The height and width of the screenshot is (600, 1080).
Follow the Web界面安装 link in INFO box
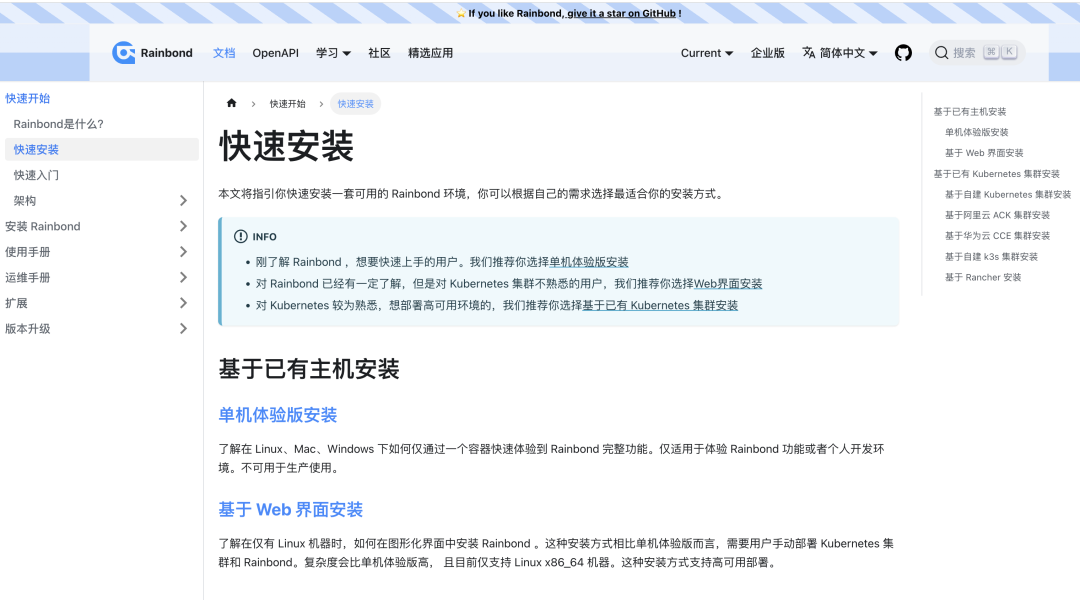[728, 284]
